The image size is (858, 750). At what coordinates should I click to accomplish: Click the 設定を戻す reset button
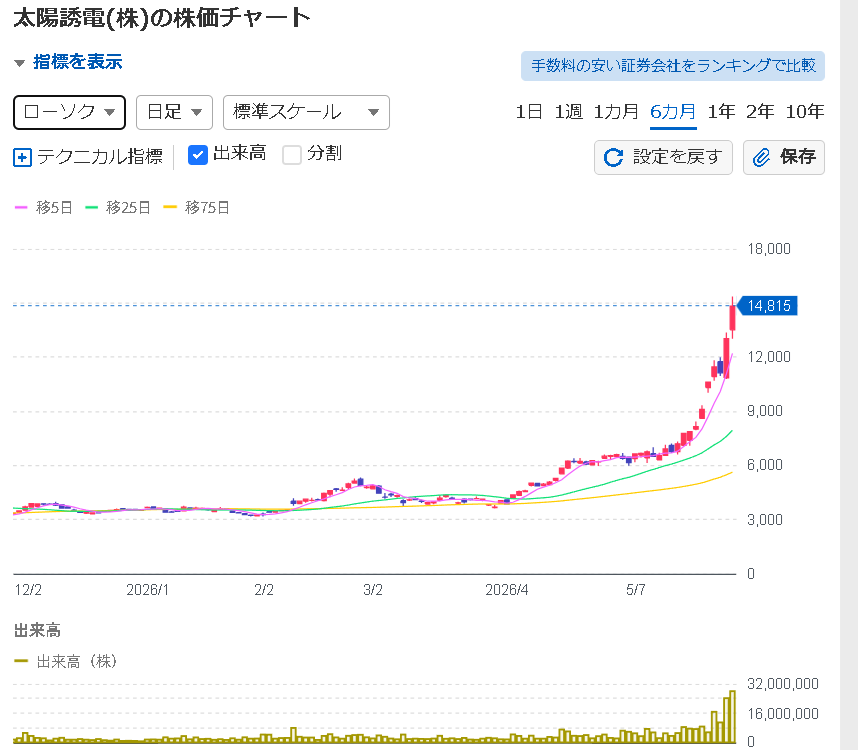point(663,158)
